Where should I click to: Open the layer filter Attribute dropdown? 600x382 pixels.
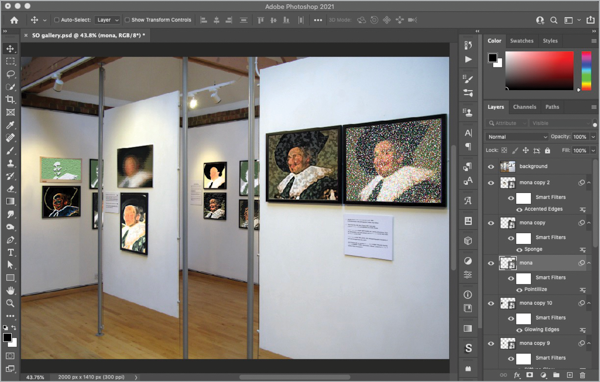(507, 123)
